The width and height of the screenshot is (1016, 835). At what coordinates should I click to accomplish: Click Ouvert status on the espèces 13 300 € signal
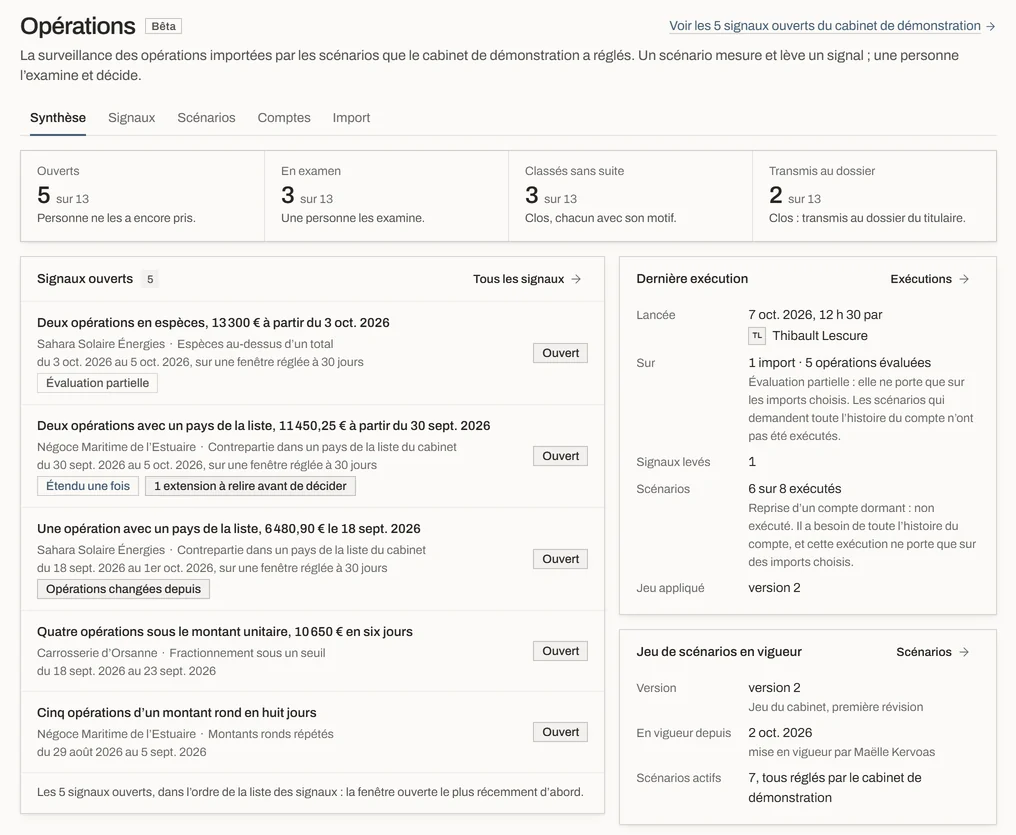(x=560, y=353)
